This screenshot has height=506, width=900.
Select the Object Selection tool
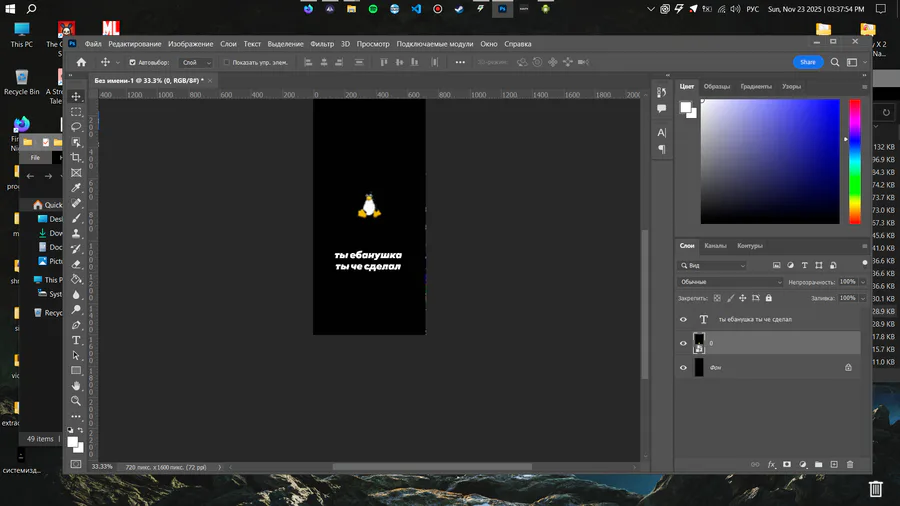tap(76, 142)
